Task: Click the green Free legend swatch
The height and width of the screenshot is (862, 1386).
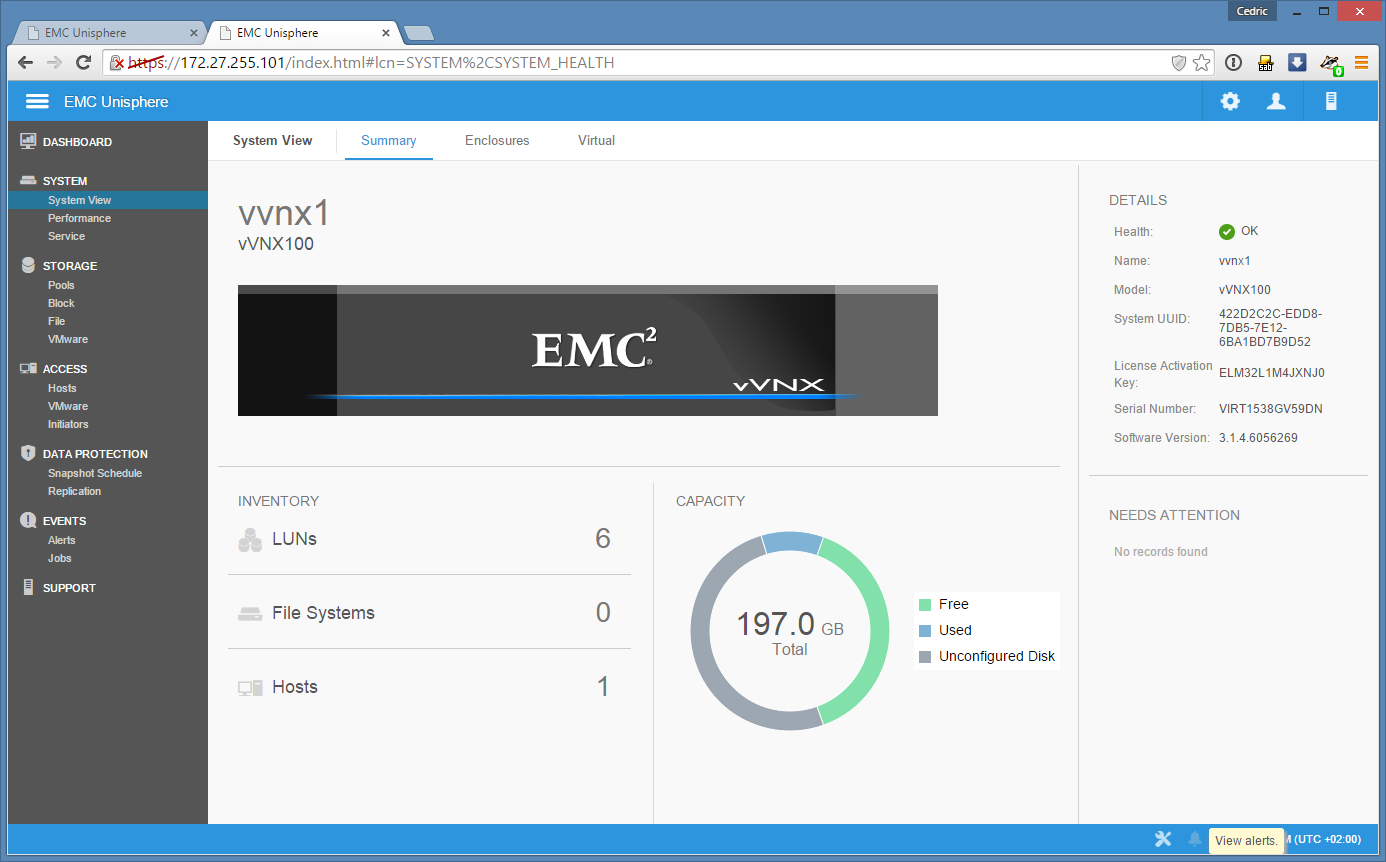Action: tap(925, 605)
